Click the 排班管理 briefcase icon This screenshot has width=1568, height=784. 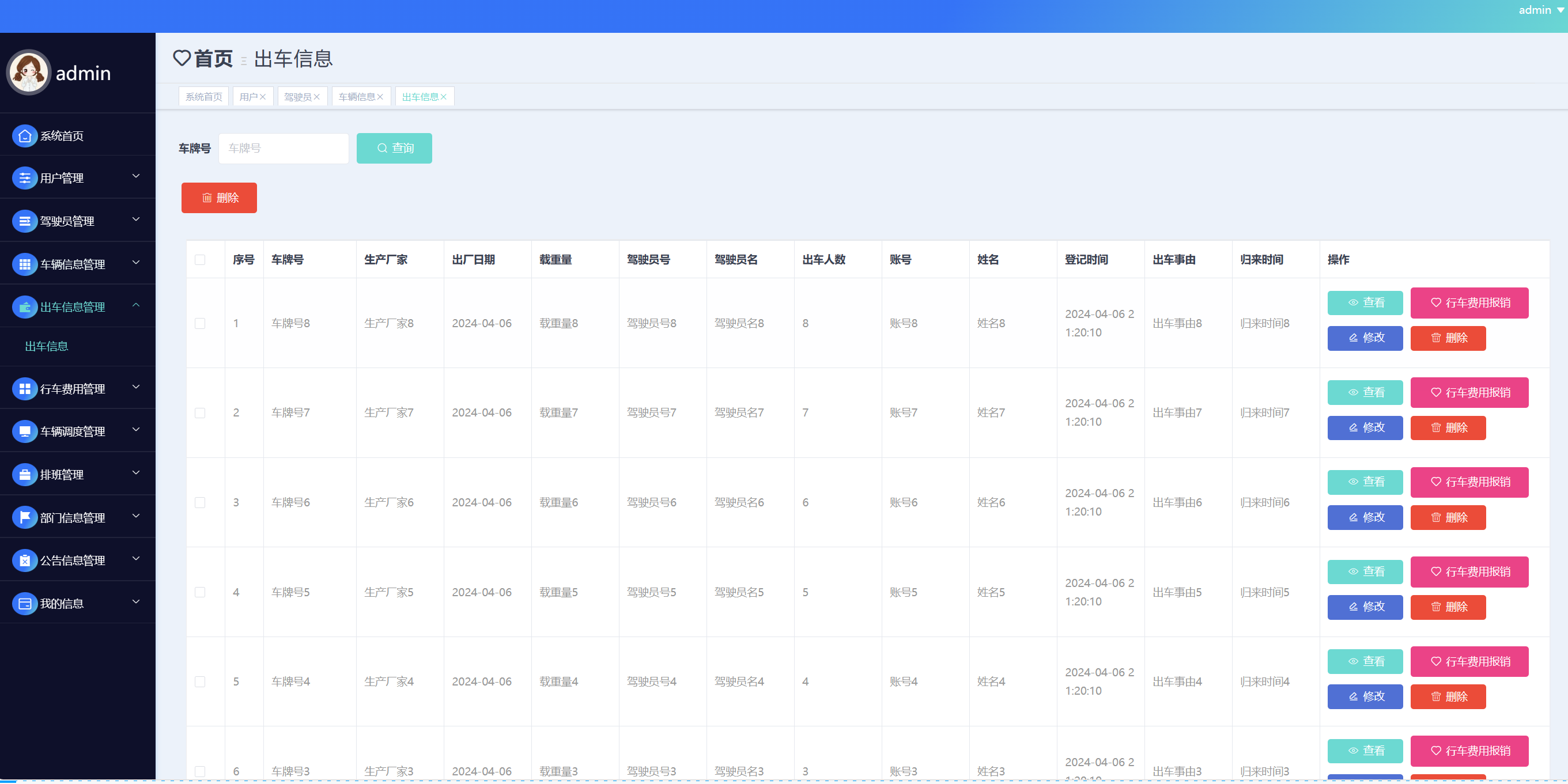(x=24, y=475)
